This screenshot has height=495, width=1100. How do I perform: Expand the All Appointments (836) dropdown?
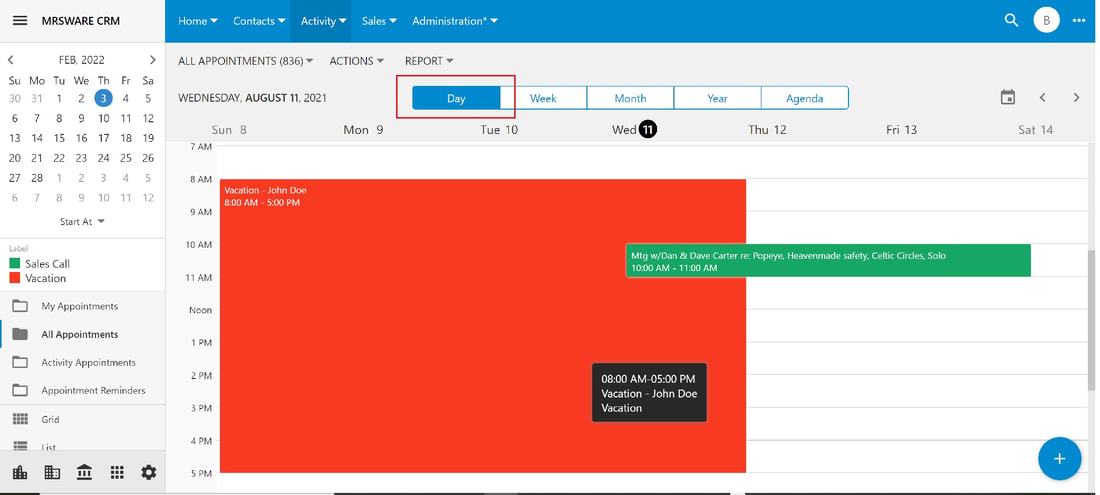point(246,61)
